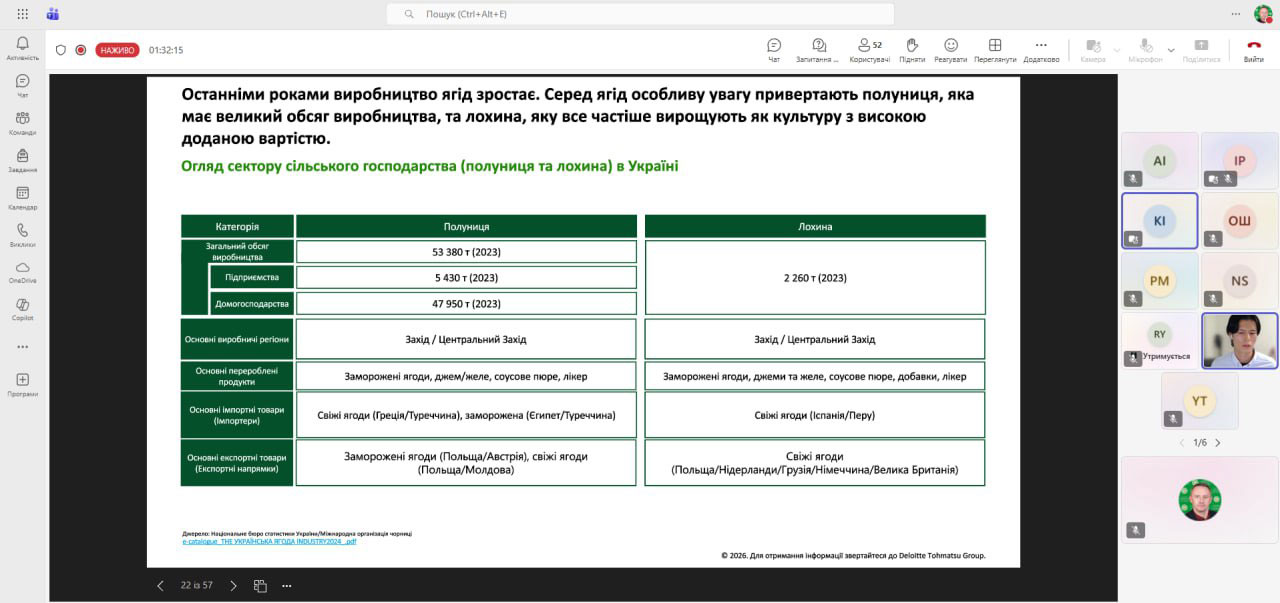The width and height of the screenshot is (1280, 603).
Task: Click the recording indicator icon
Action: tap(81, 50)
